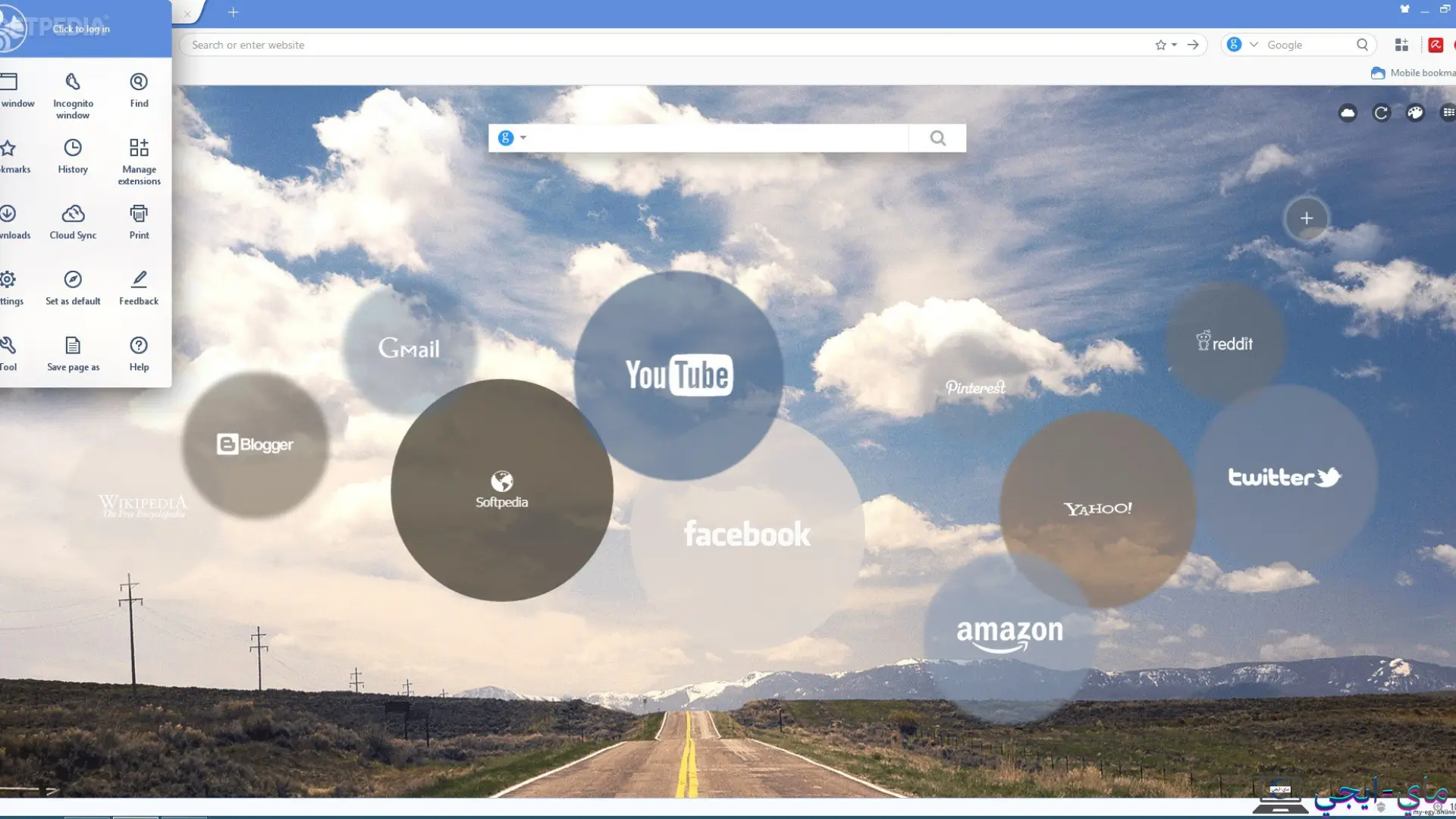Open the extensions grid icon in toolbar
The height and width of the screenshot is (819, 1456).
[1401, 45]
